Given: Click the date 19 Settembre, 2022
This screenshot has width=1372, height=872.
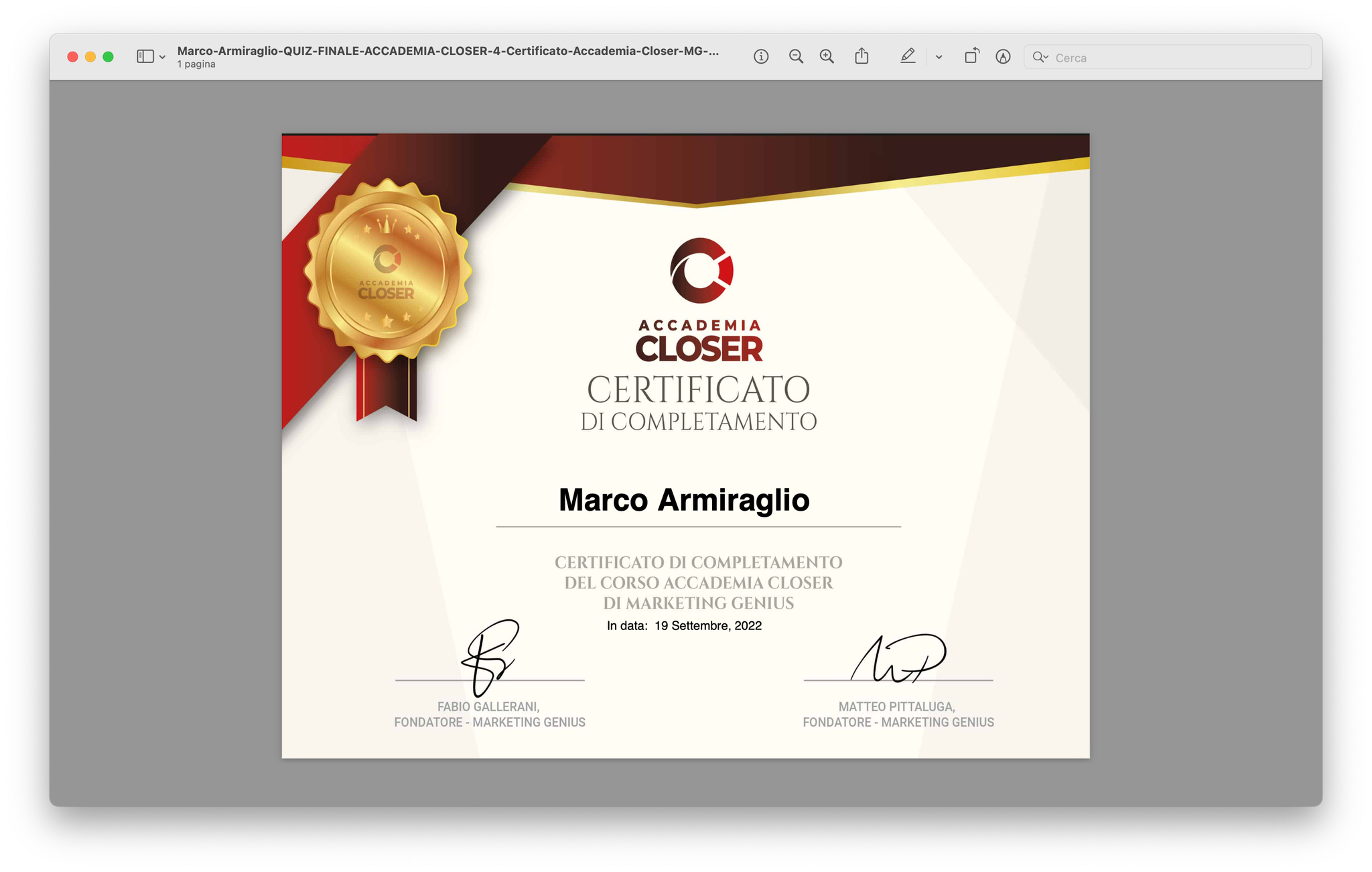Looking at the screenshot, I should [707, 626].
